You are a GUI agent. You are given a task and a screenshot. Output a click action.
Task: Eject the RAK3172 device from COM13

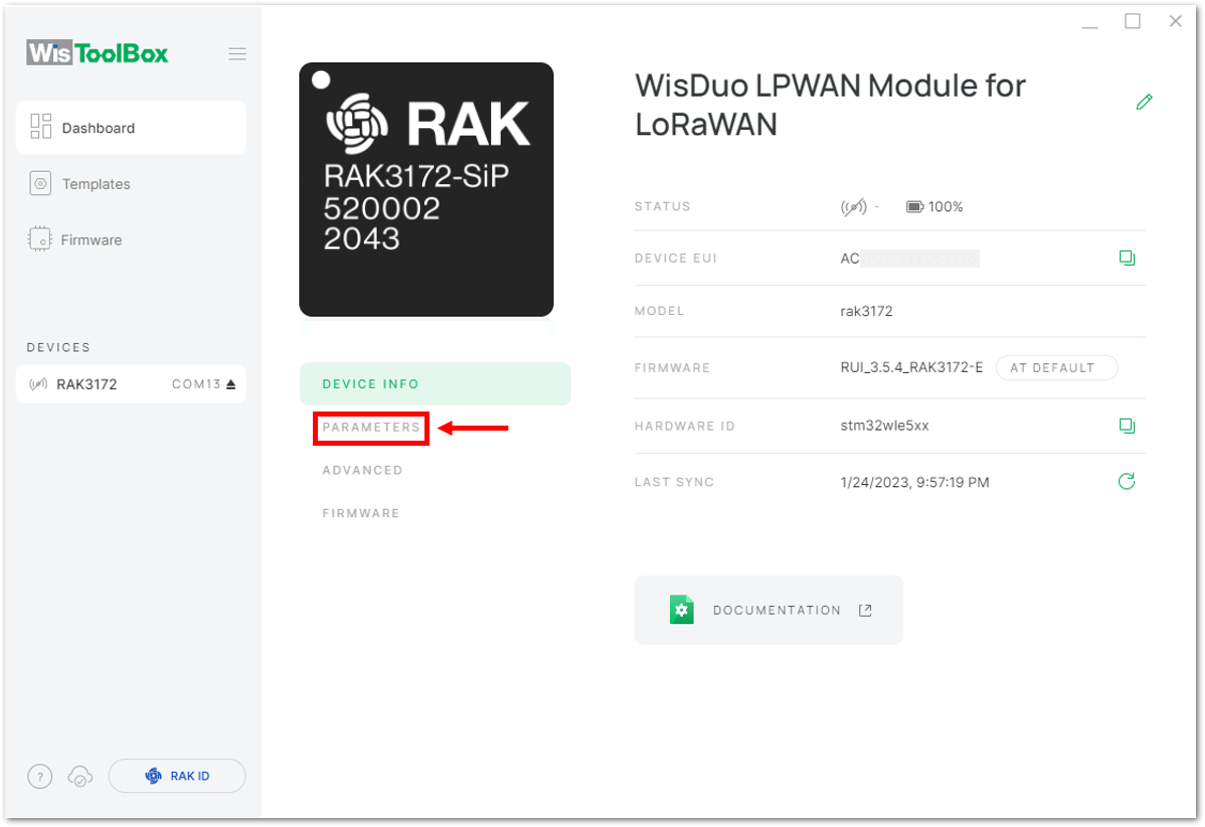tap(231, 384)
